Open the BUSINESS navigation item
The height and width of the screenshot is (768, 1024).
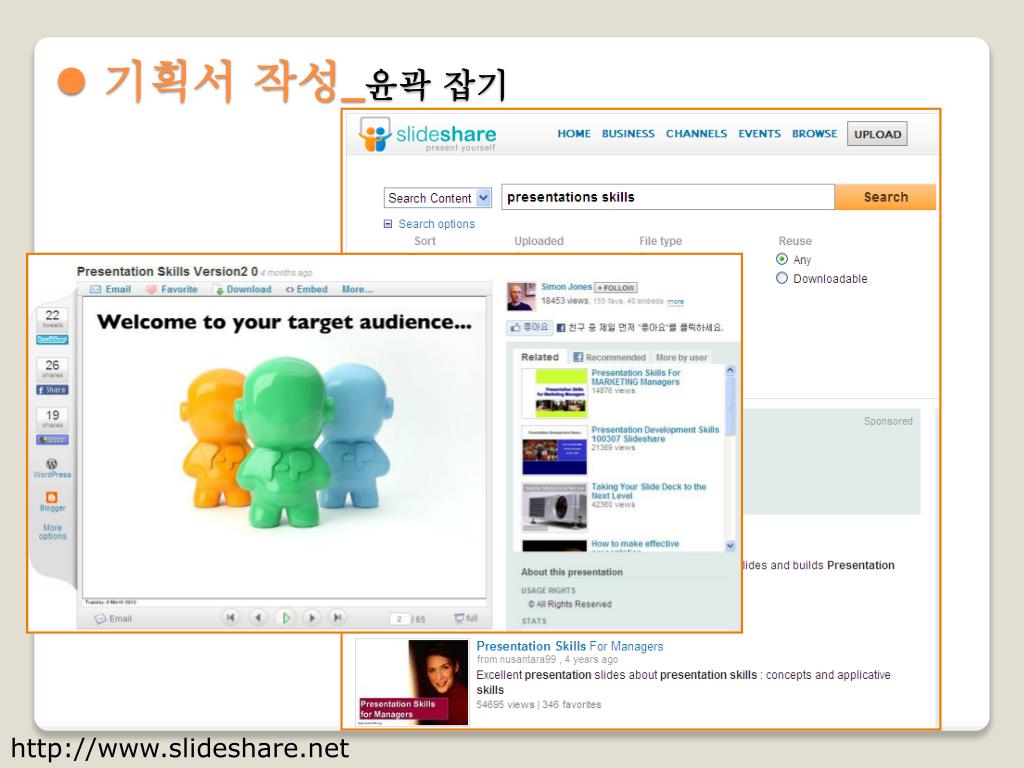628,133
